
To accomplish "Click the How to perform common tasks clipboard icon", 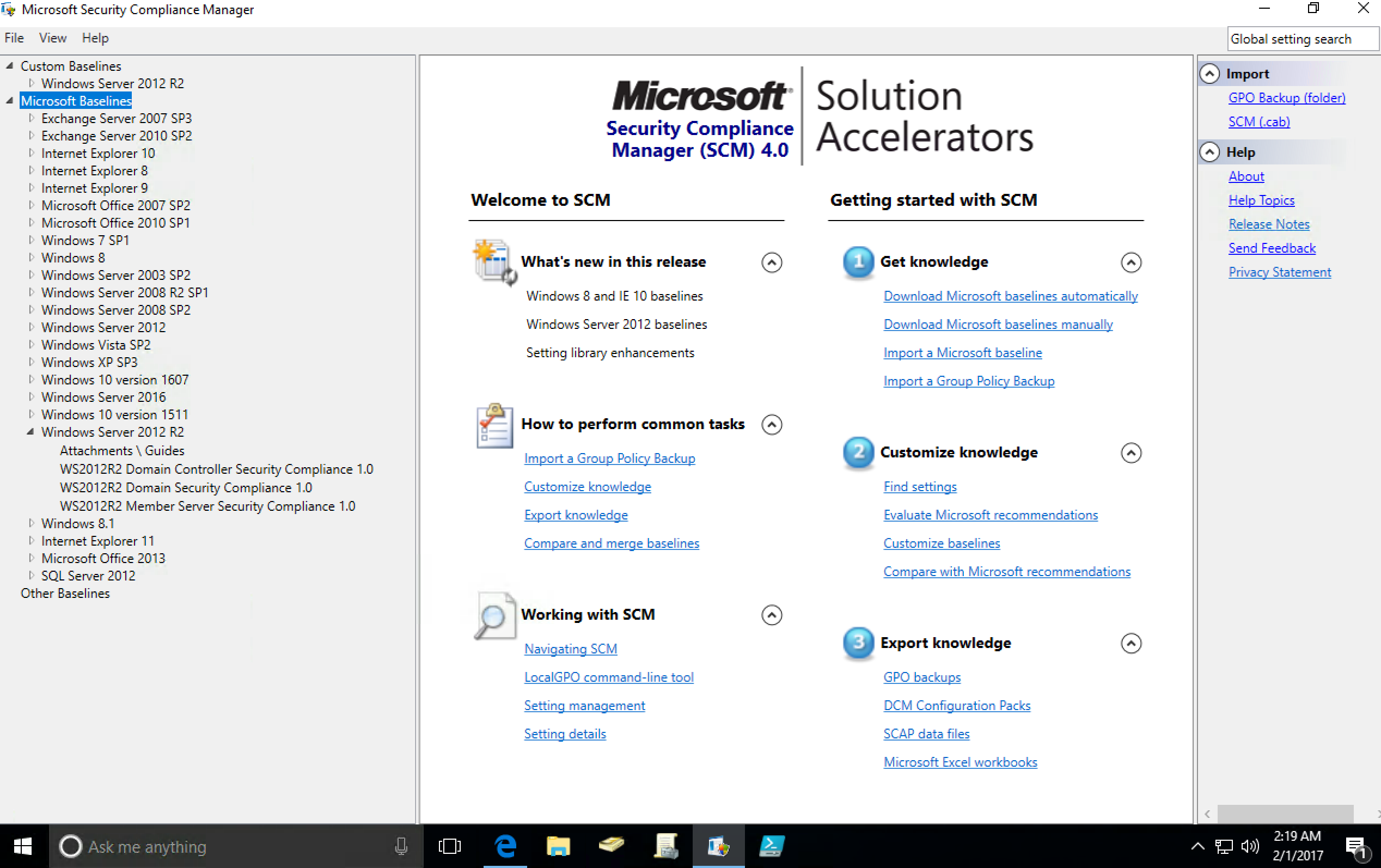I will click(x=494, y=425).
